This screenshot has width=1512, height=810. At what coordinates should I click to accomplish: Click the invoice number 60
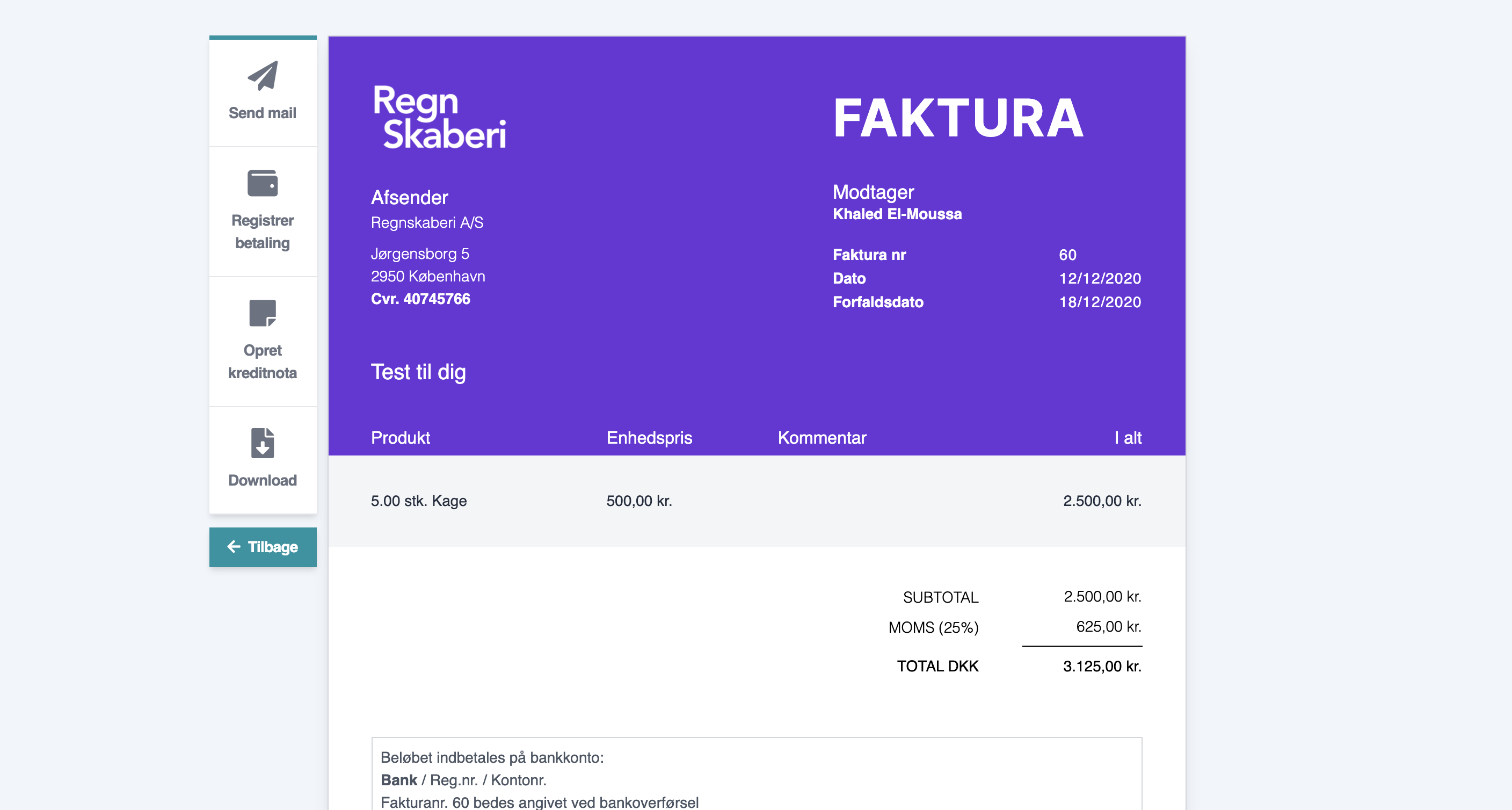(x=1067, y=255)
